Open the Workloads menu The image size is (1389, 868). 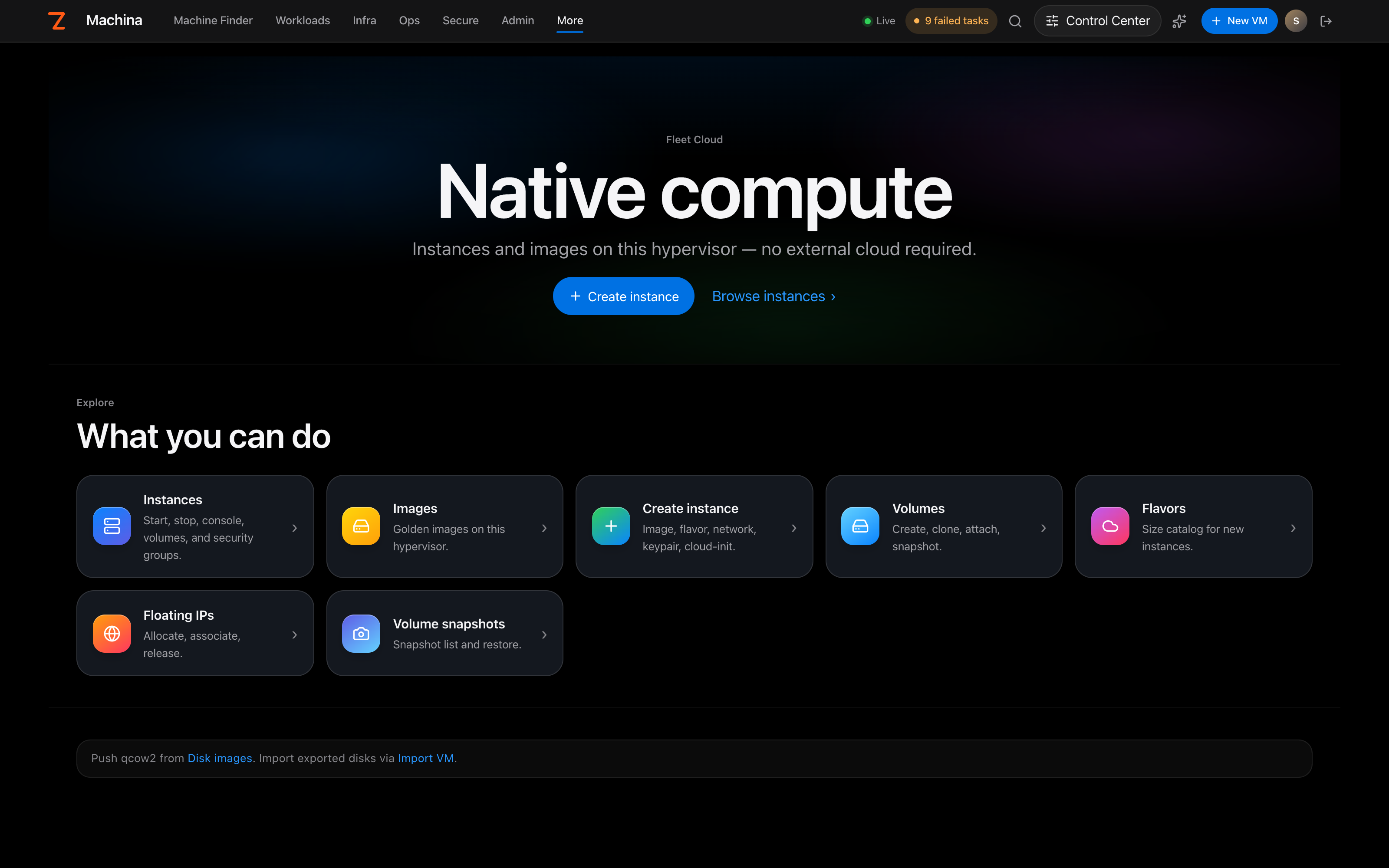point(303,21)
